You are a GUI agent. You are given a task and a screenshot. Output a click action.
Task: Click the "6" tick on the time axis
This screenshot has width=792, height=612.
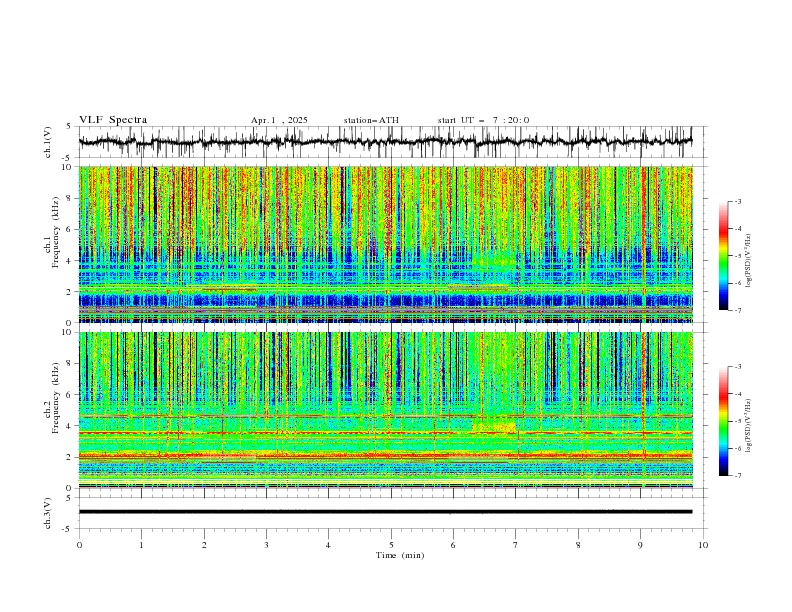click(453, 545)
